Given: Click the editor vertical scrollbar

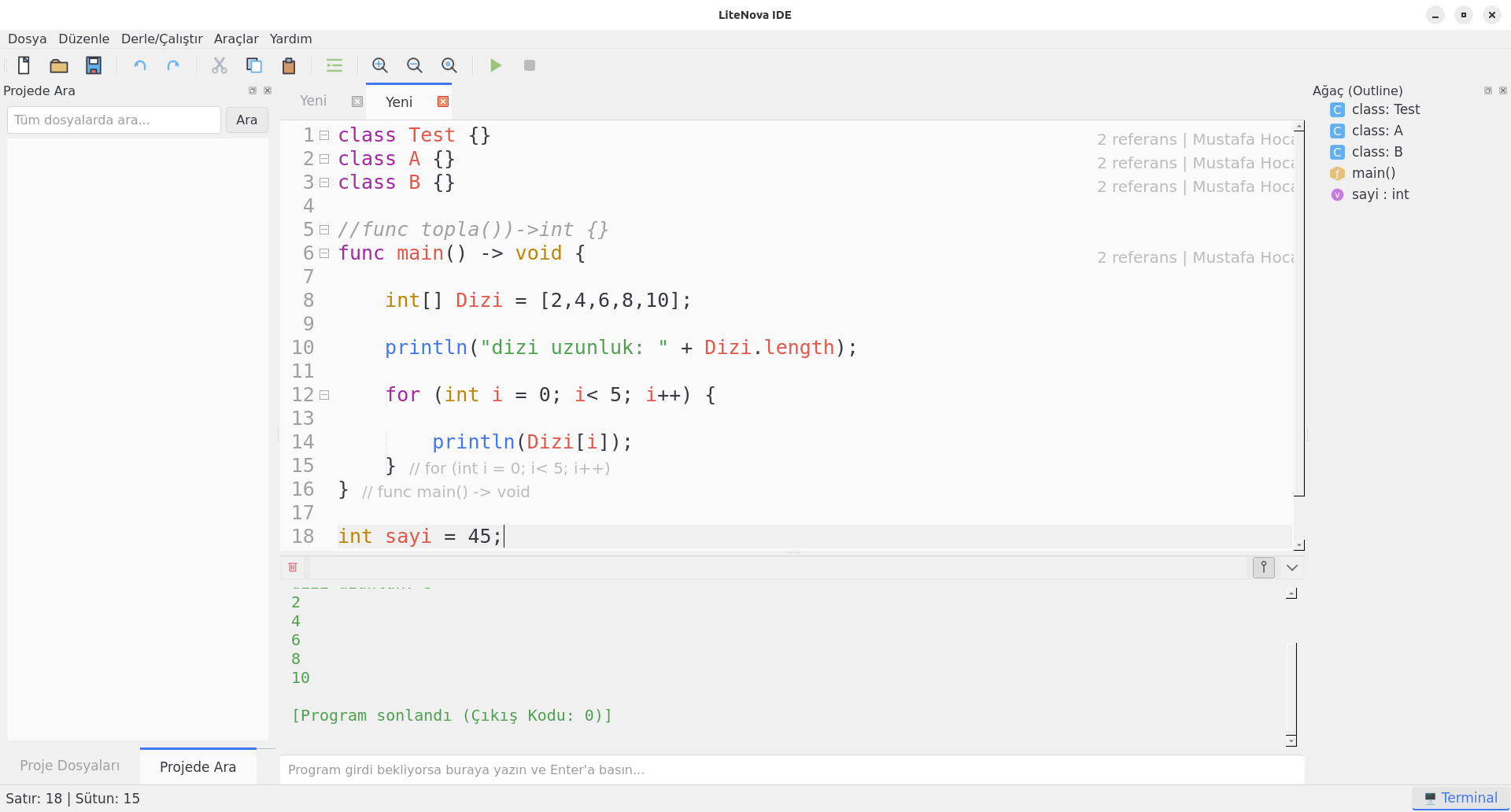Looking at the screenshot, I should coord(1299,315).
